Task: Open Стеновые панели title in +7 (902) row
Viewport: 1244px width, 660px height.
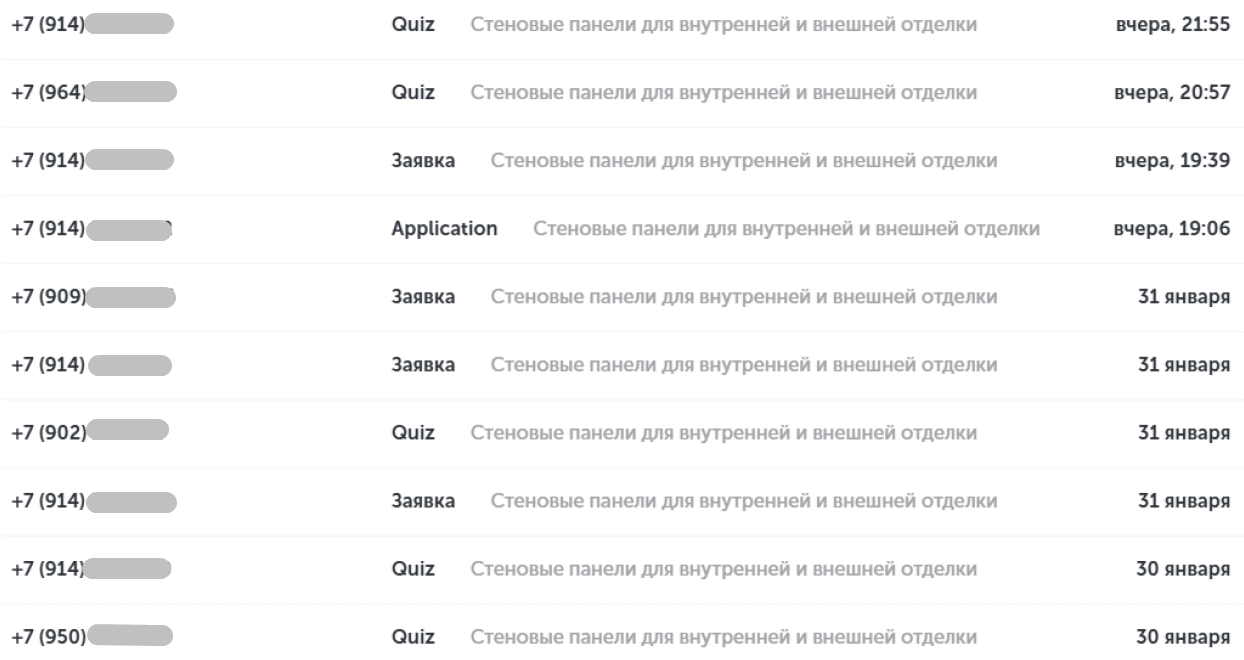Action: 723,433
